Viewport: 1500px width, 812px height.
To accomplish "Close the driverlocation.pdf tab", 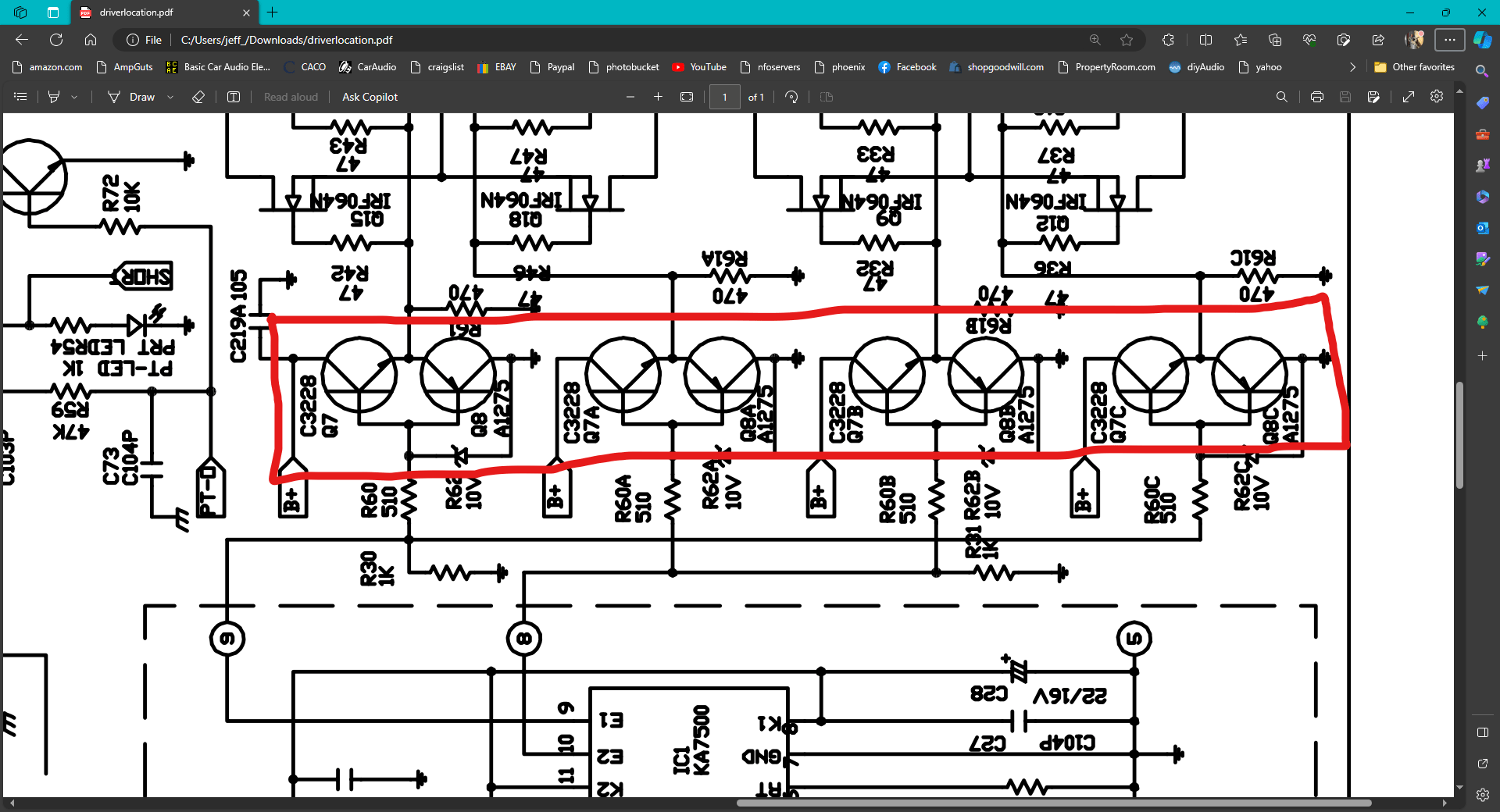I will pos(246,12).
